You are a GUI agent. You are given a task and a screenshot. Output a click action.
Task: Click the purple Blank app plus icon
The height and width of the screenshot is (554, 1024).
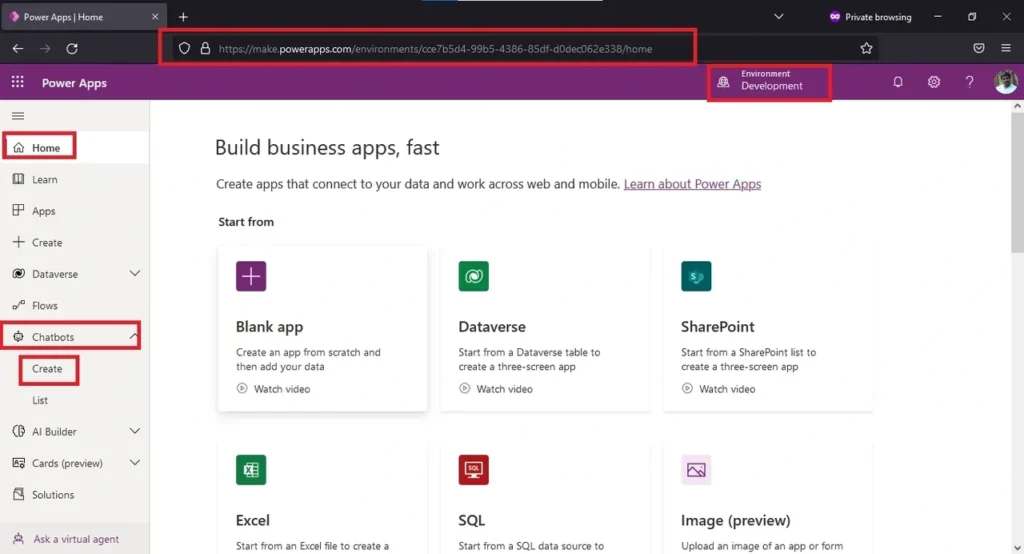pyautogui.click(x=251, y=276)
